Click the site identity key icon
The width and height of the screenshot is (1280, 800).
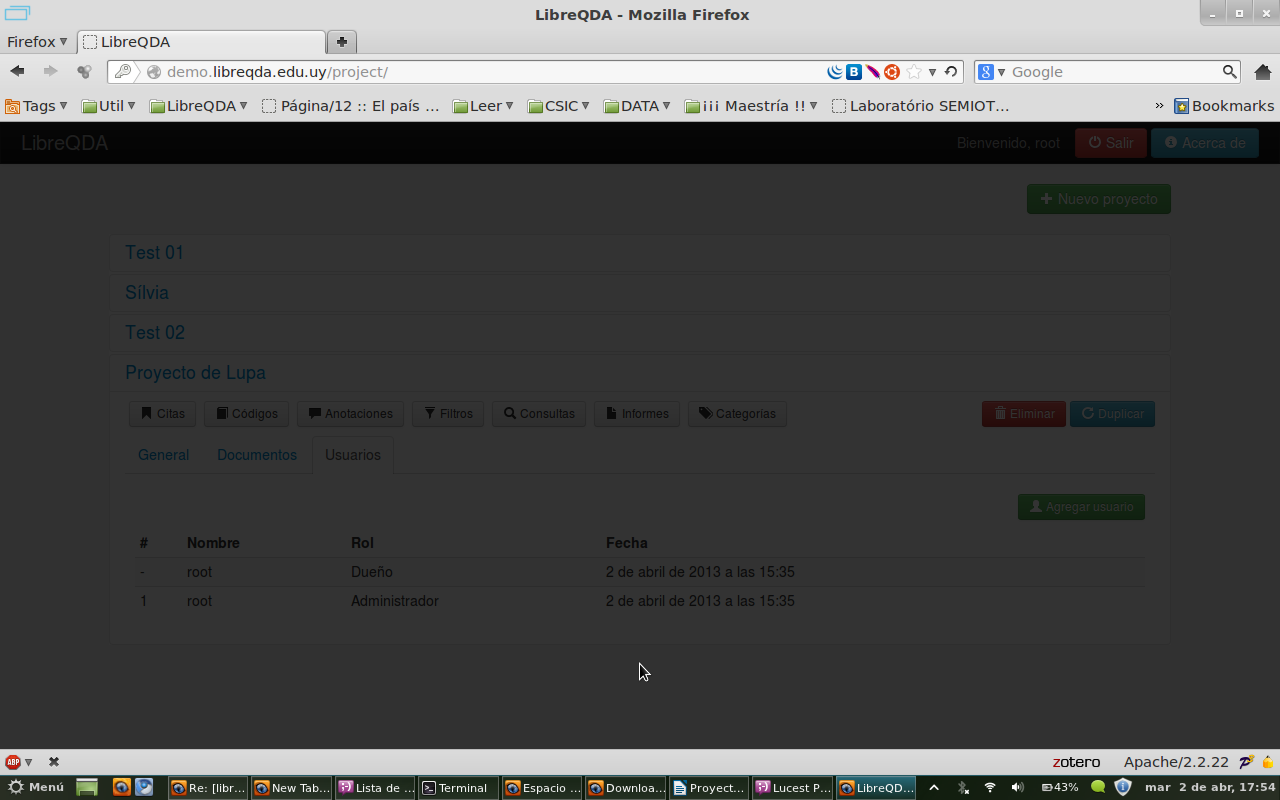[123, 72]
